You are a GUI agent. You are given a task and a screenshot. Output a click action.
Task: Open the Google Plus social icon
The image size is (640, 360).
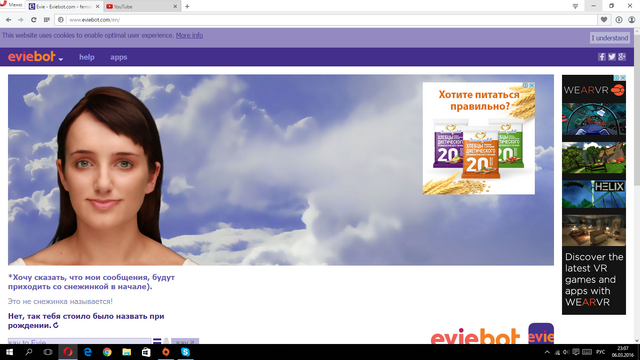click(622, 57)
